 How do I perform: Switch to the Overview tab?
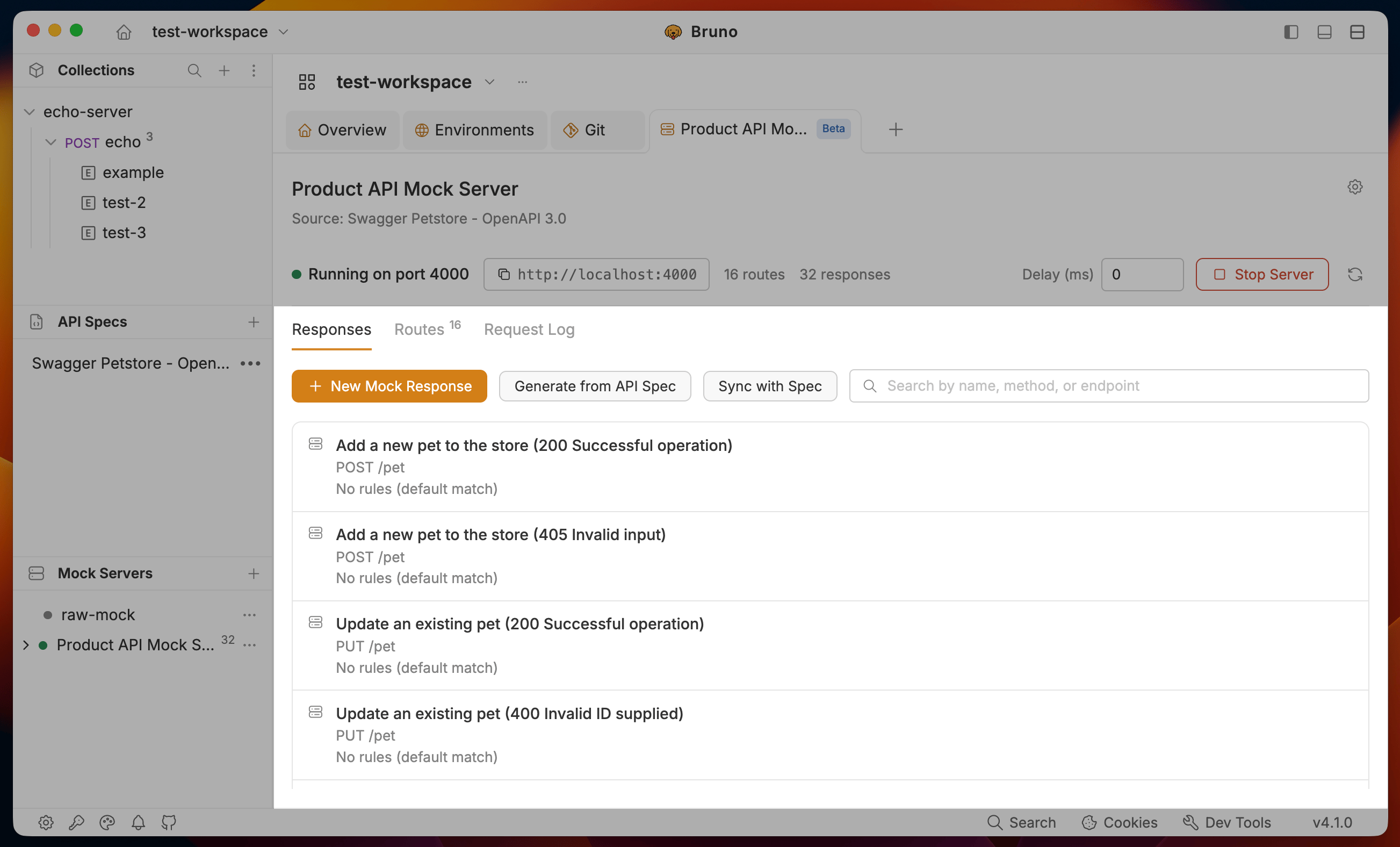(x=342, y=130)
